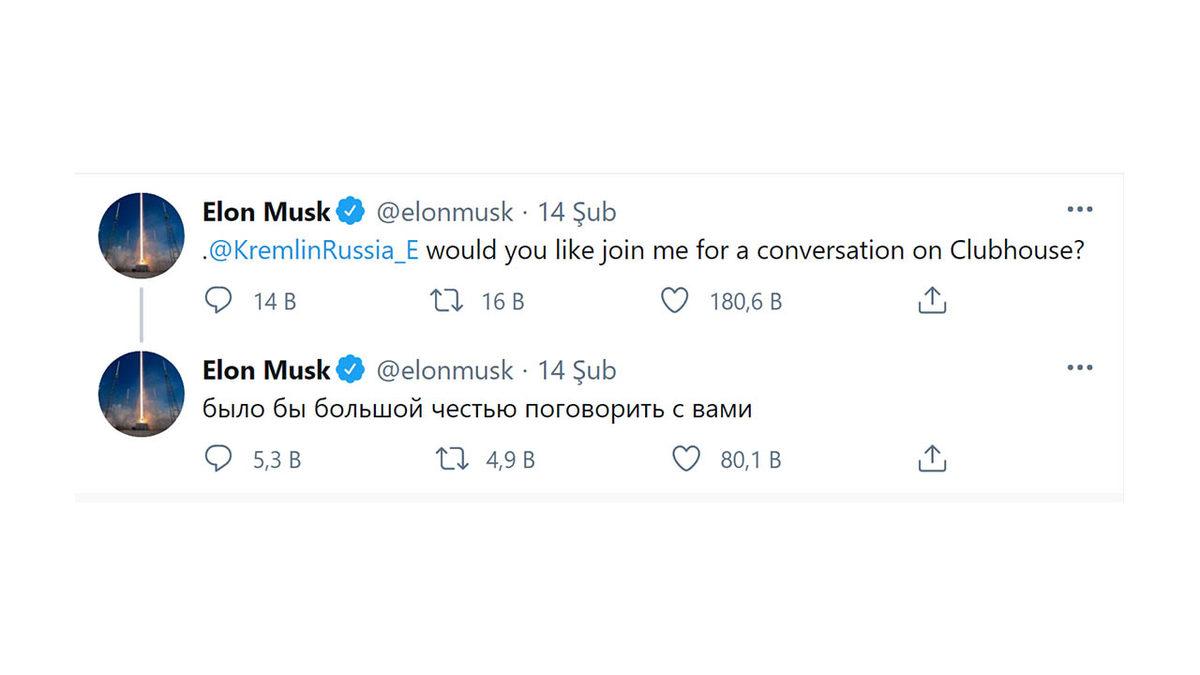Open the reply icon on the Clubhouse tweet
The height and width of the screenshot is (675, 1200).
tap(218, 298)
